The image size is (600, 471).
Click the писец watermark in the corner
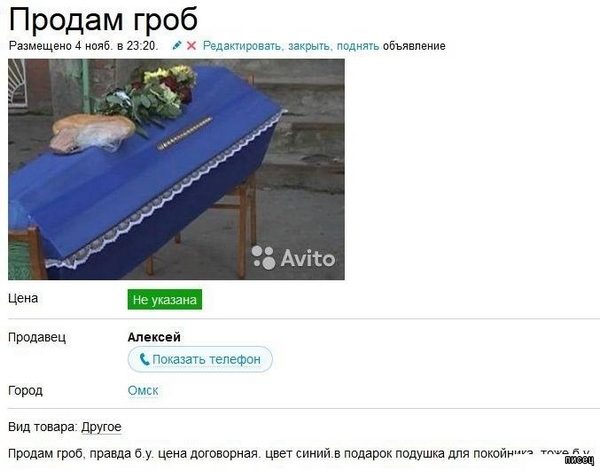click(579, 460)
